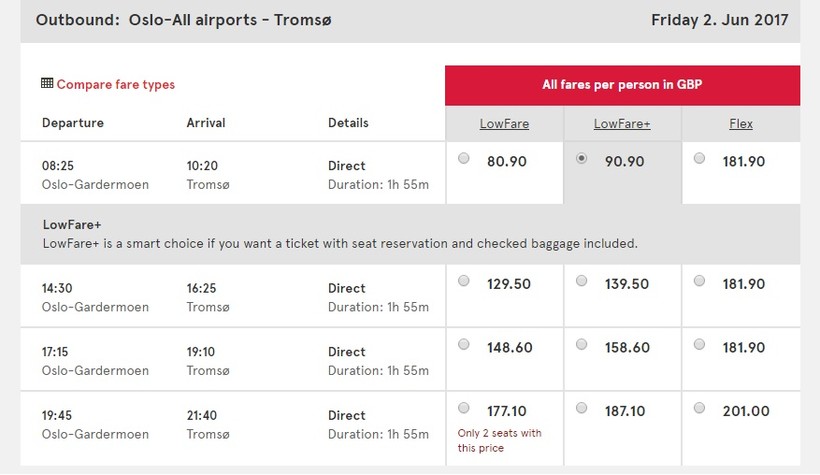Open the LowFare+ column header link
Screen dimensions: 820x475
[622, 124]
